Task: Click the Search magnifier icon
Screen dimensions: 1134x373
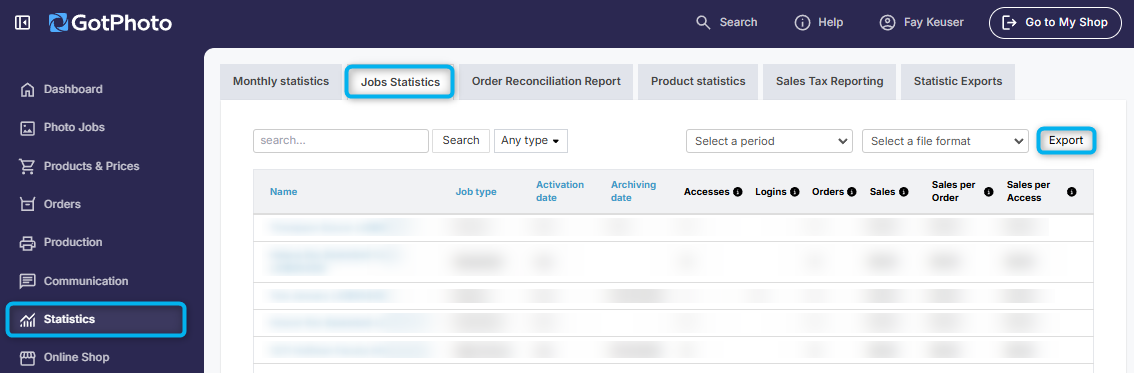Action: (x=703, y=22)
